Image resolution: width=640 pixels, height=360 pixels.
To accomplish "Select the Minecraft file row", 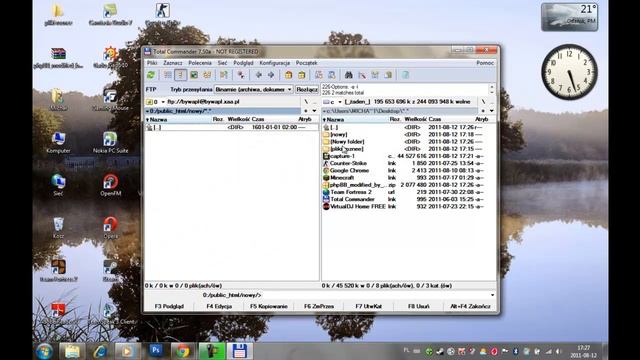I will coord(409,178).
